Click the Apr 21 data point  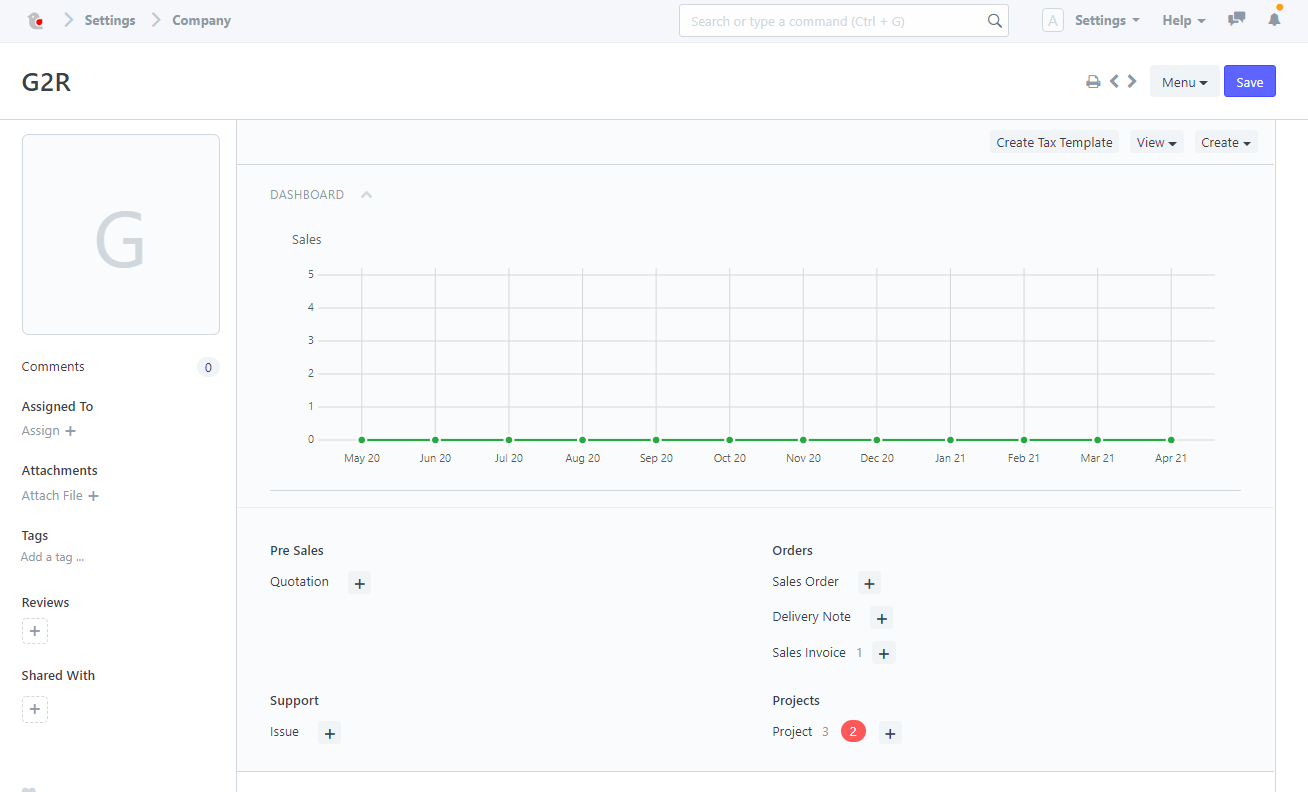pyautogui.click(x=1171, y=440)
